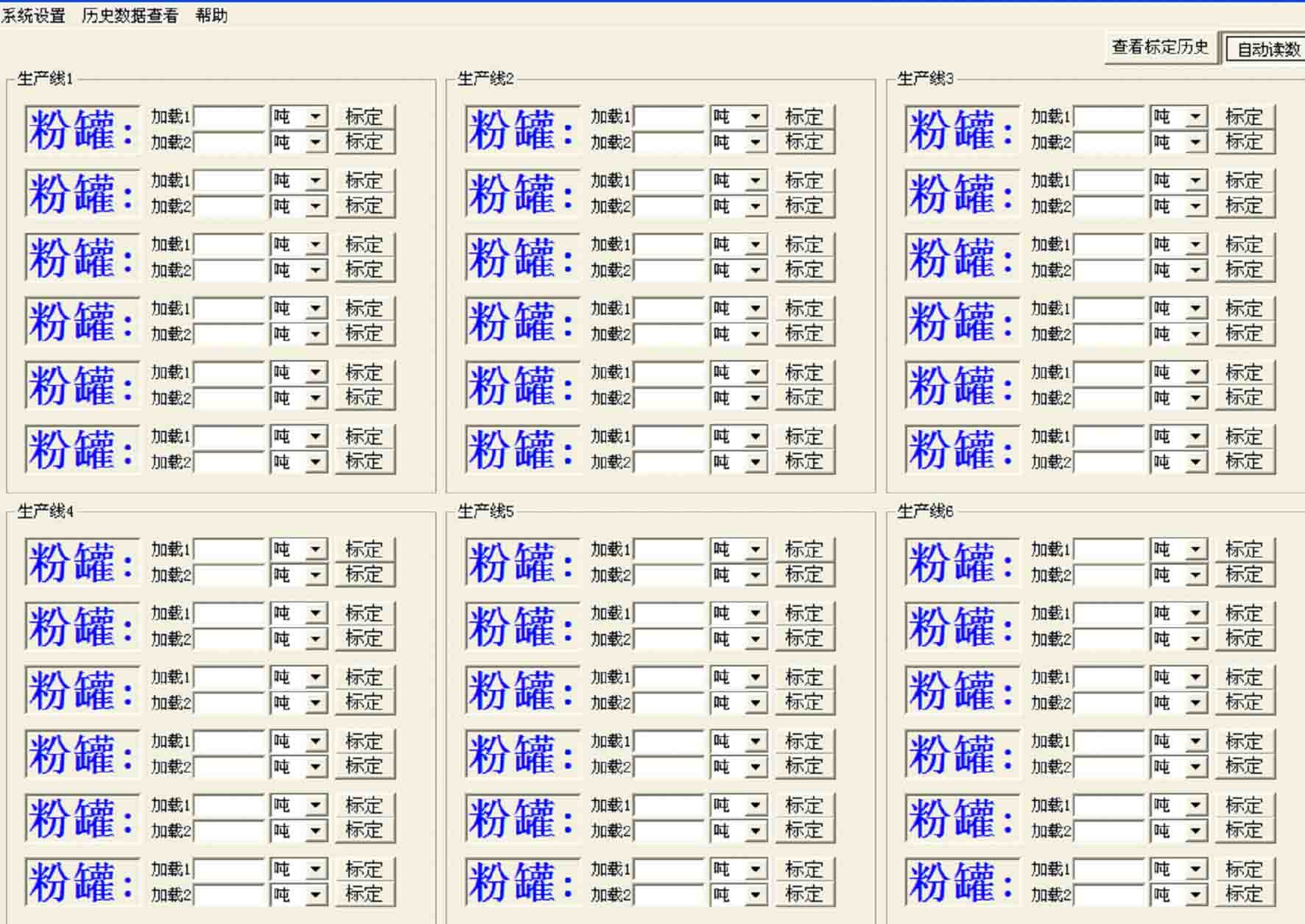Click 加载1 标定 button in 生产线3 first row

click(1244, 117)
